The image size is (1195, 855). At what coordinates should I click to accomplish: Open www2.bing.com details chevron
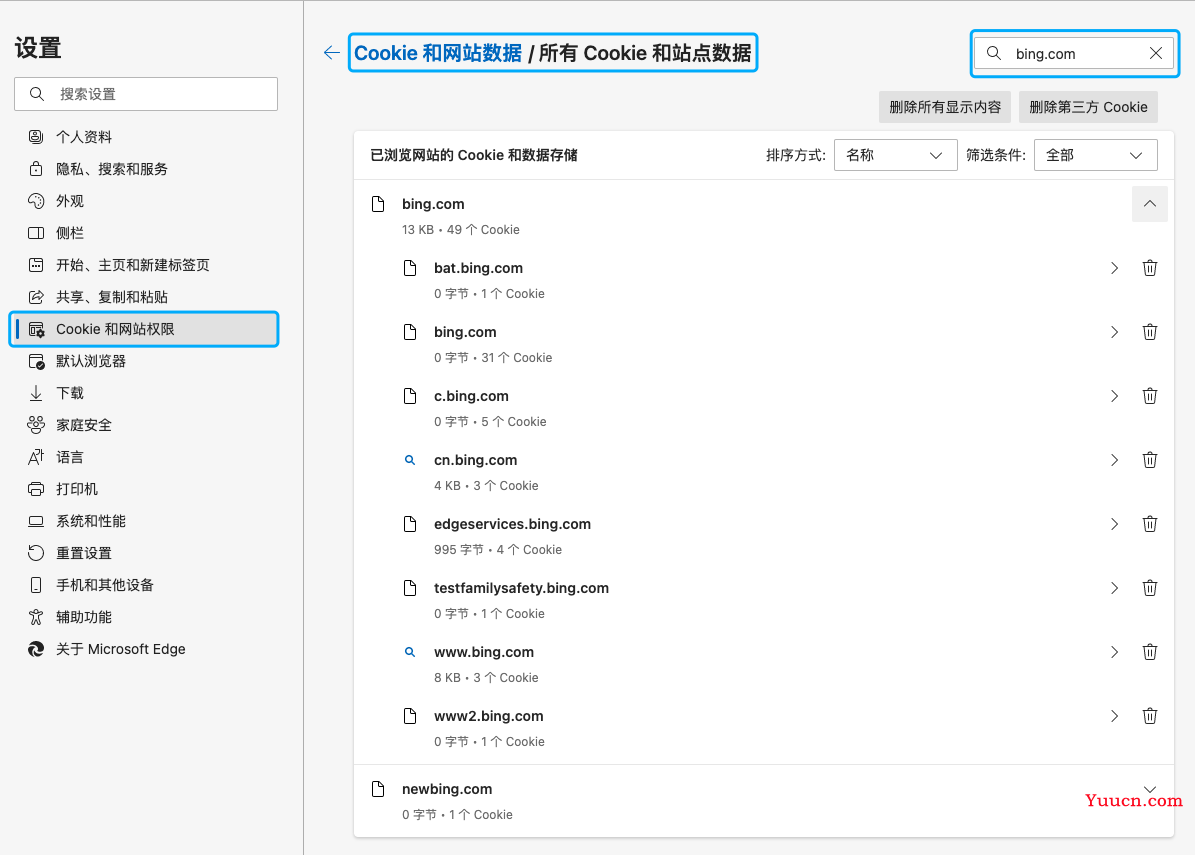[x=1114, y=716]
